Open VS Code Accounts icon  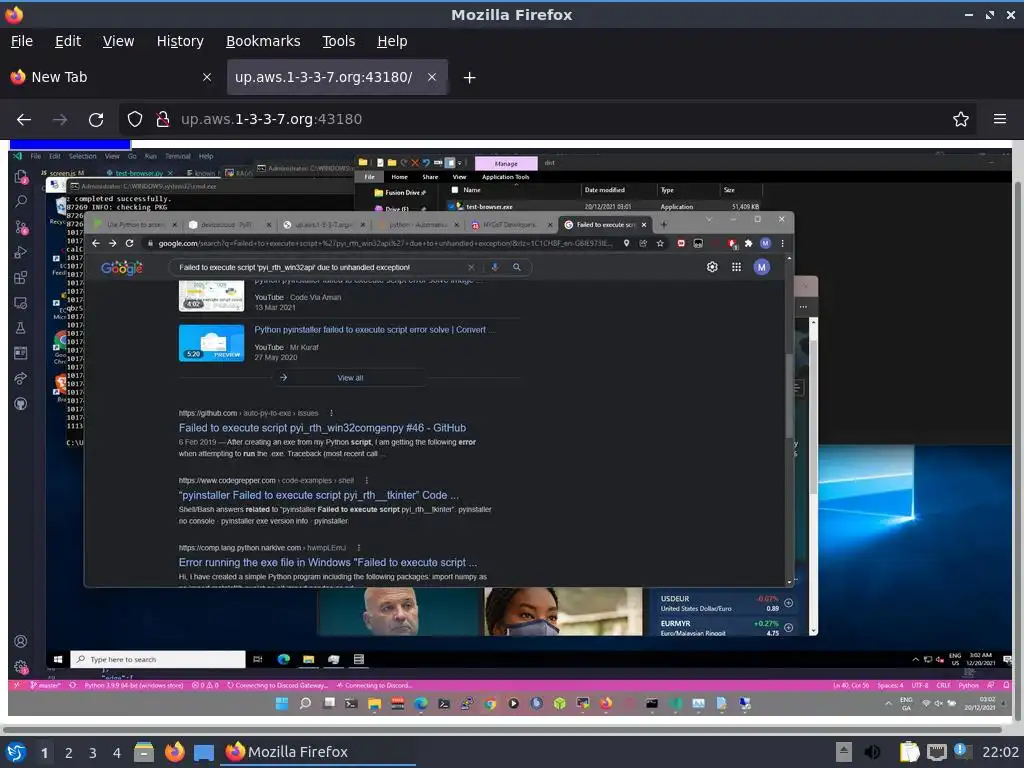click(x=21, y=641)
